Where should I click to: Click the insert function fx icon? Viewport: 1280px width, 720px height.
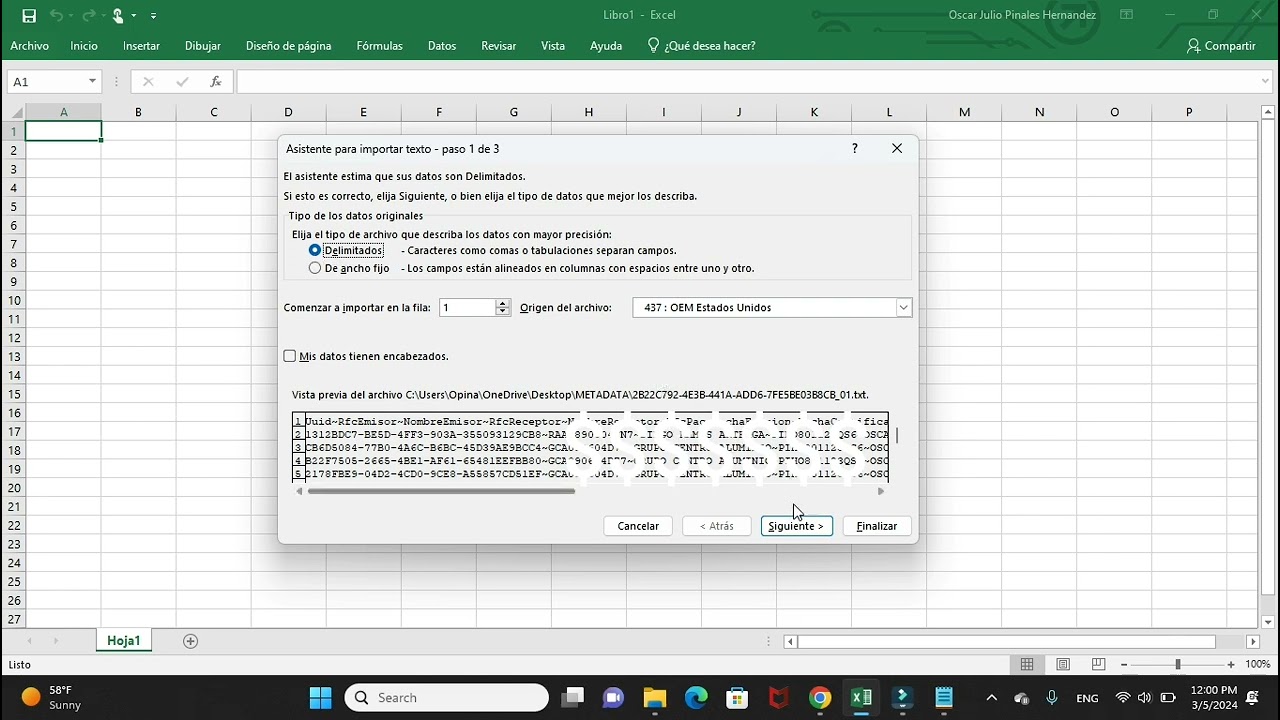[x=215, y=82]
